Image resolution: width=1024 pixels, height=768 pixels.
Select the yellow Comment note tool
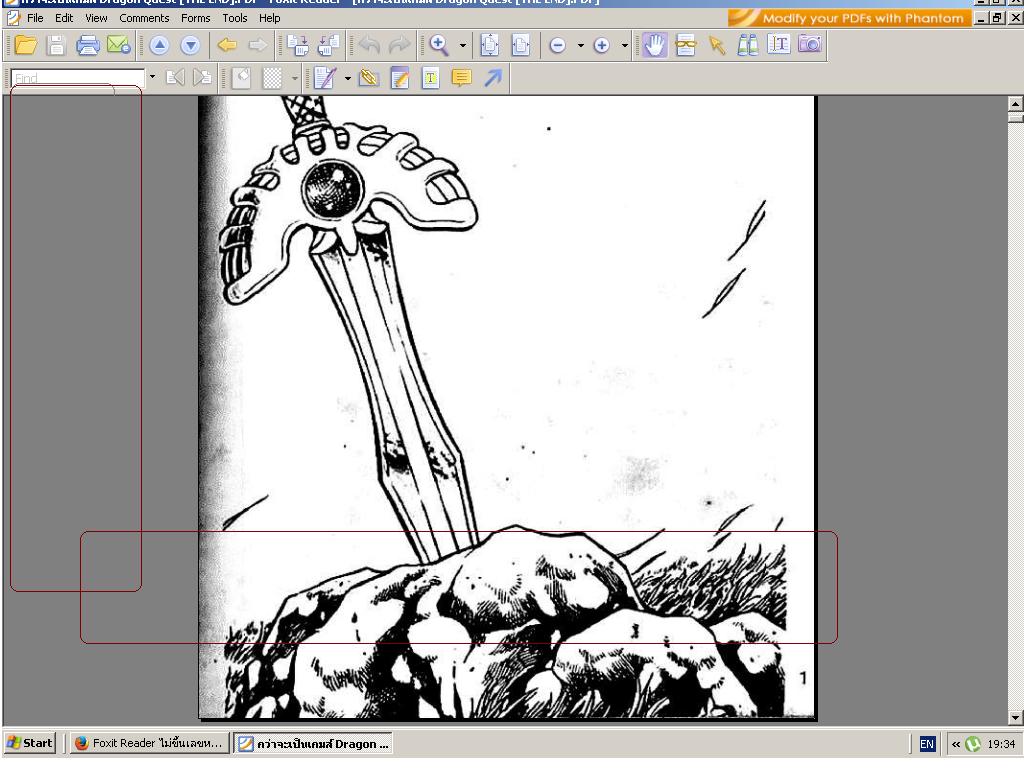462,78
